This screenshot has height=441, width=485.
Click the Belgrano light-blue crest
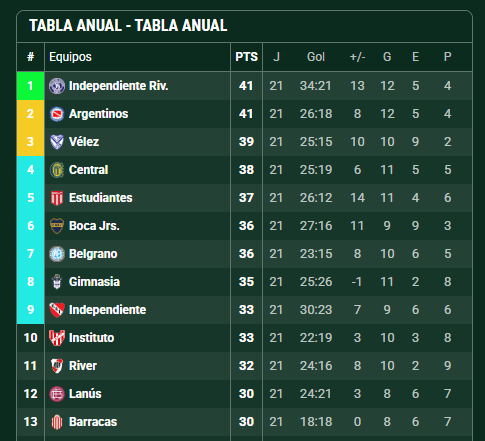click(57, 254)
